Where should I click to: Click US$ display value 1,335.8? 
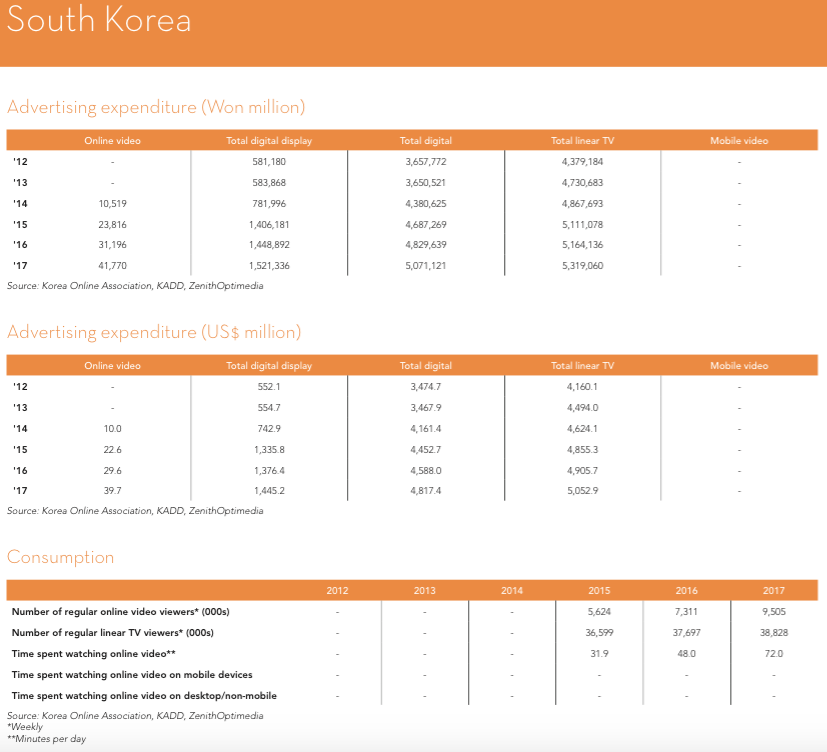(269, 450)
